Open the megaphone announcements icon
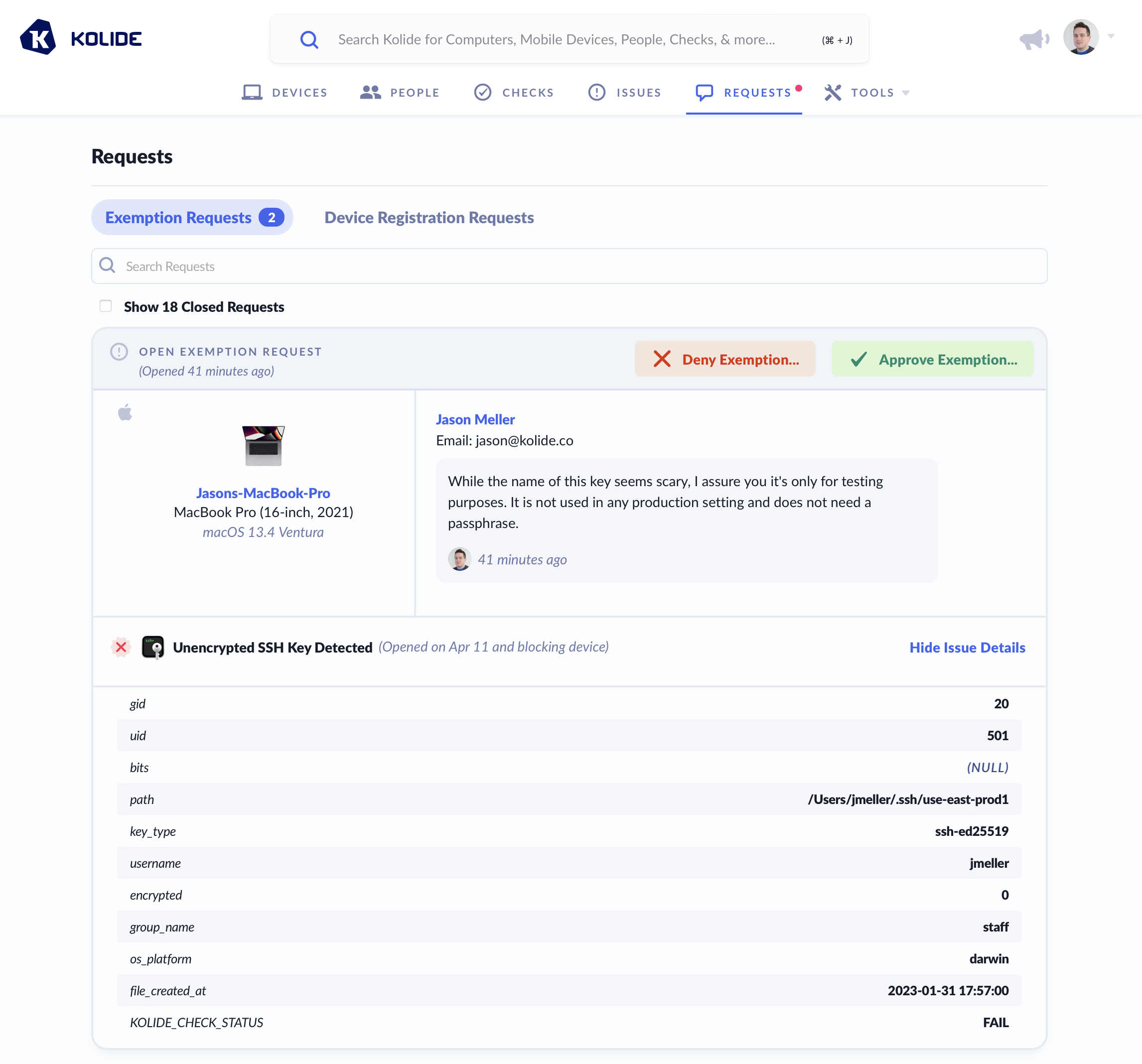The height and width of the screenshot is (1064, 1142). pyautogui.click(x=1033, y=39)
